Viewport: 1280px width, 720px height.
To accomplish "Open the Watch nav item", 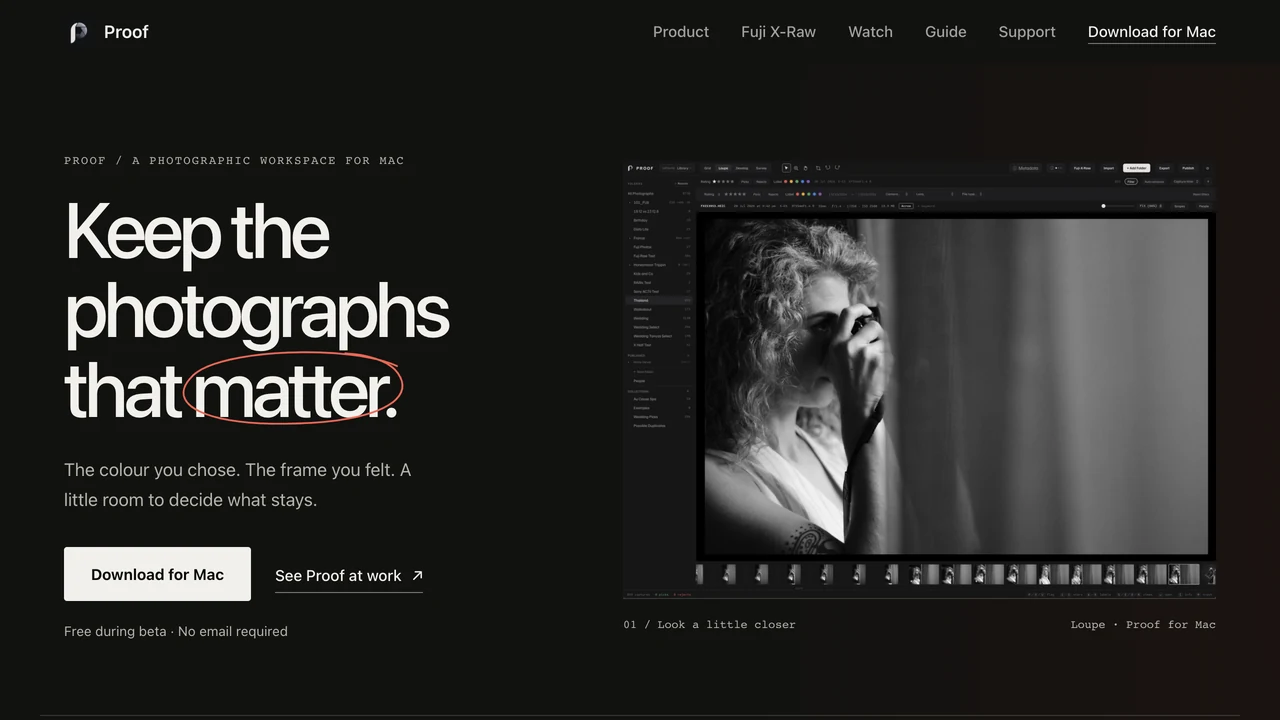I will point(870,32).
